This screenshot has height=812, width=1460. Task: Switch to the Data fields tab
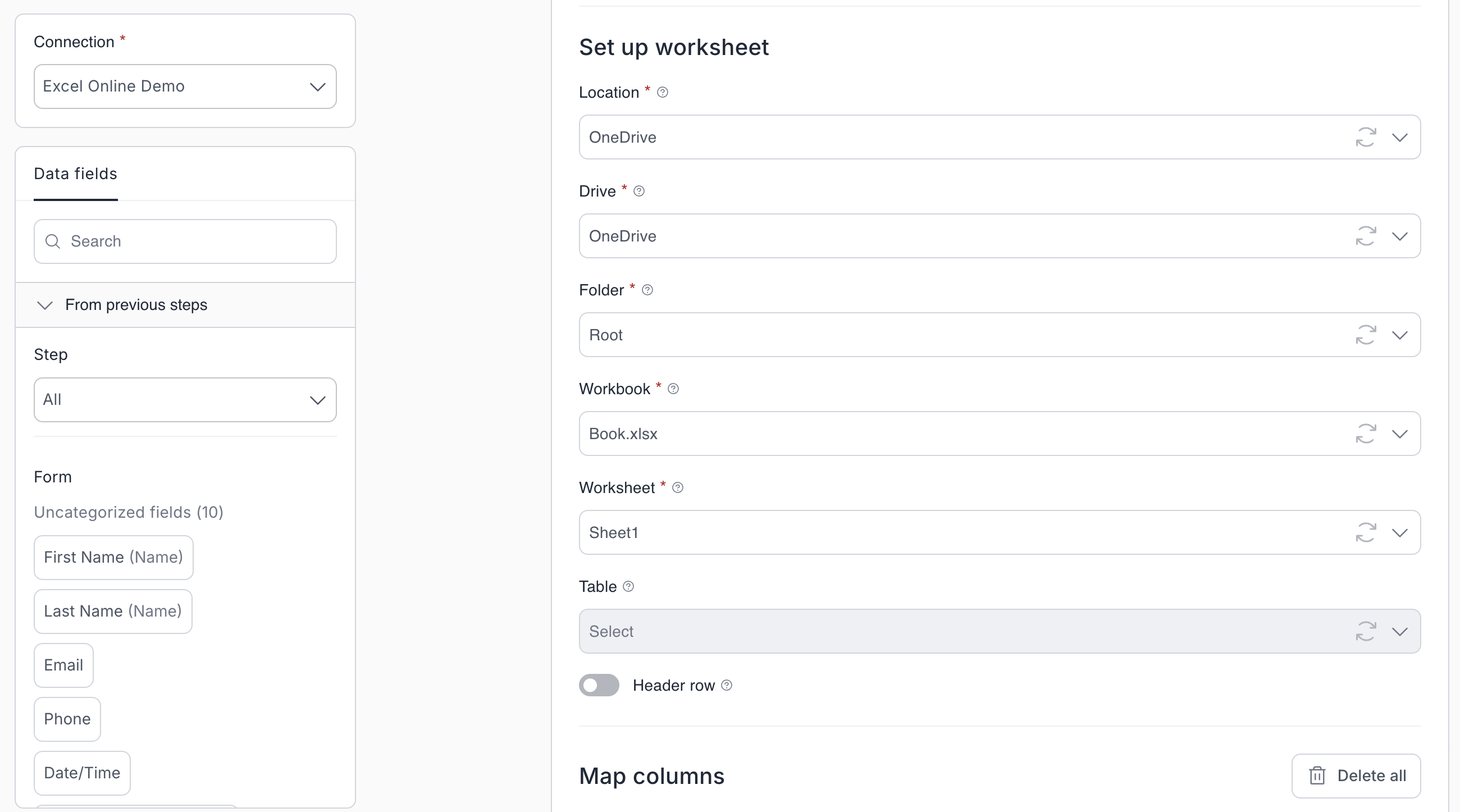pos(75,174)
